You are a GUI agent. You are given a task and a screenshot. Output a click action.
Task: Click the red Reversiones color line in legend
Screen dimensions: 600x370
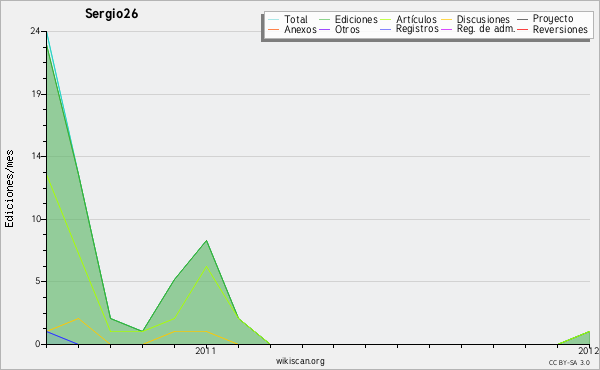522,29
